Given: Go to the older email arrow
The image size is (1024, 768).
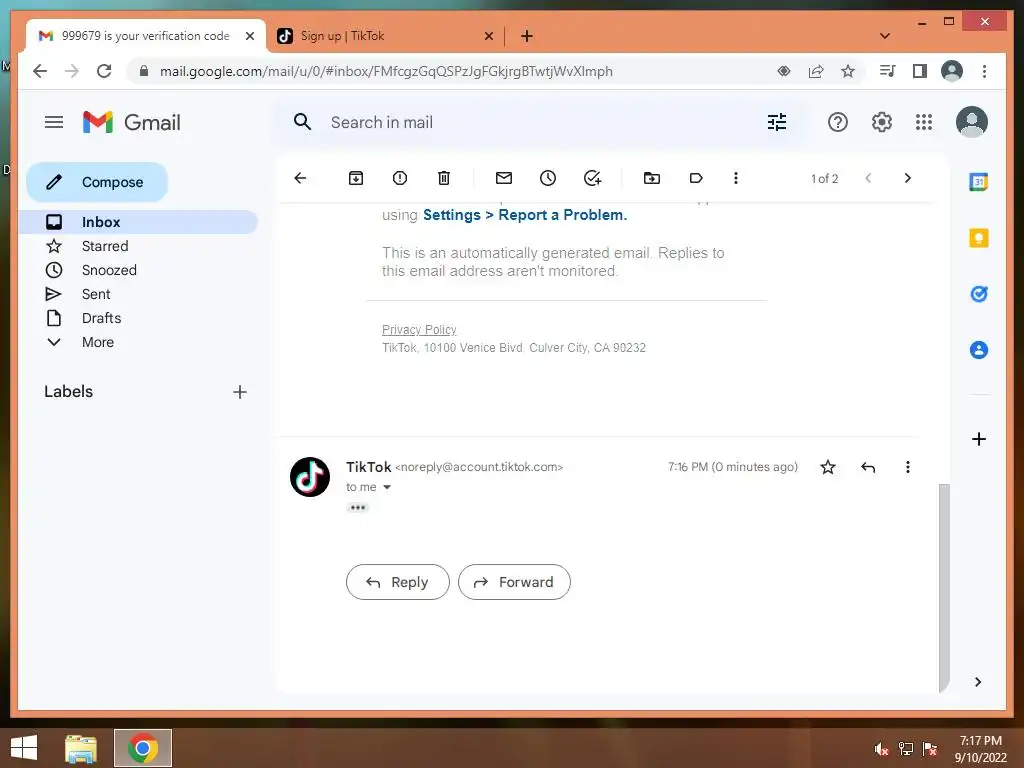Looking at the screenshot, I should point(907,178).
